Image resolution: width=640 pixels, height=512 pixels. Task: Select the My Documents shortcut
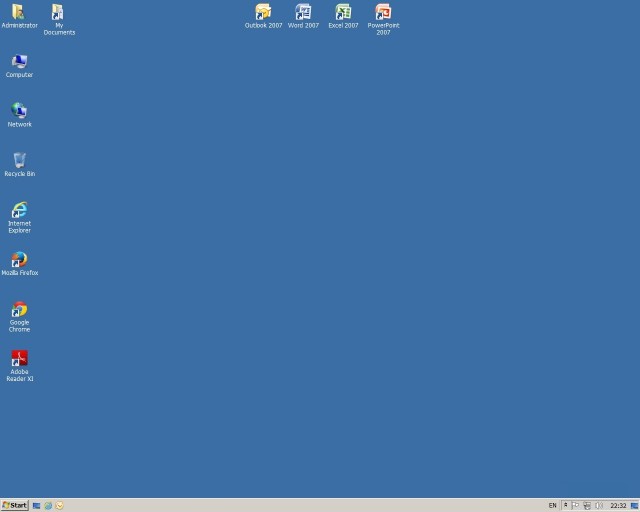pos(59,19)
